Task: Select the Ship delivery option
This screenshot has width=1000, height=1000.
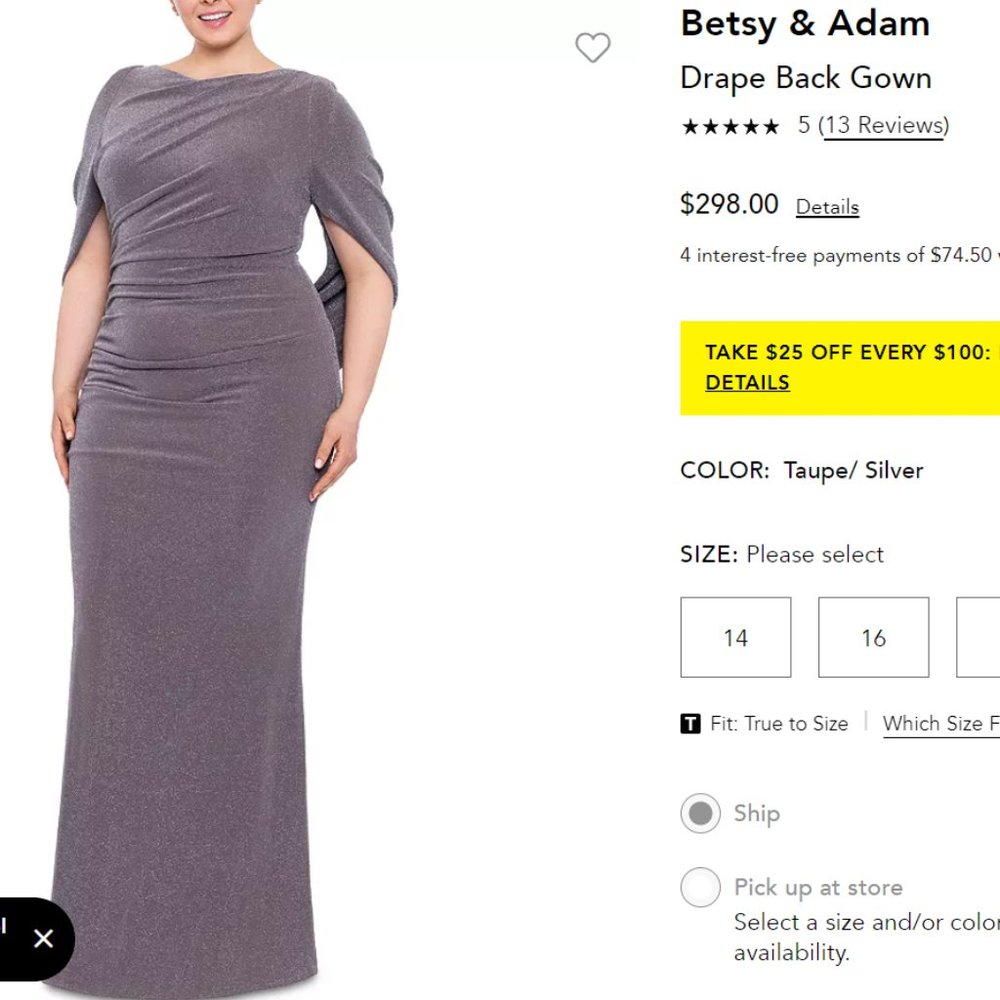Action: (700, 813)
